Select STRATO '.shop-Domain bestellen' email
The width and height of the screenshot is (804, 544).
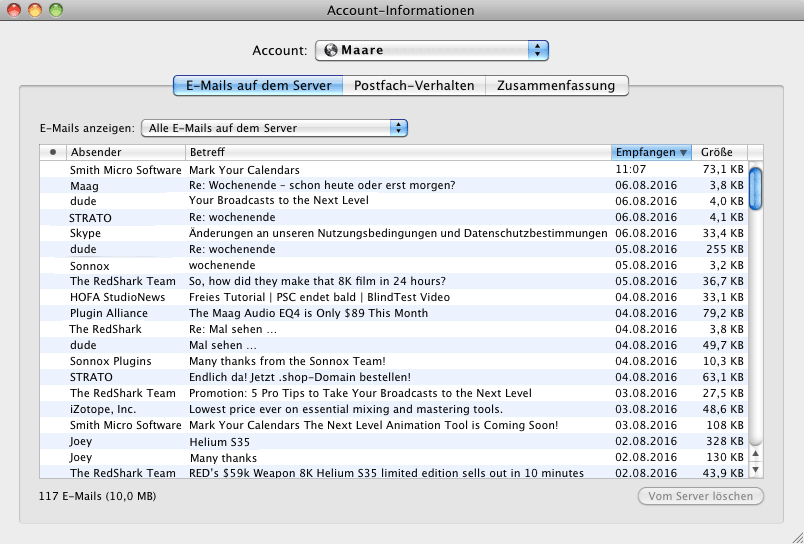[x=394, y=377]
